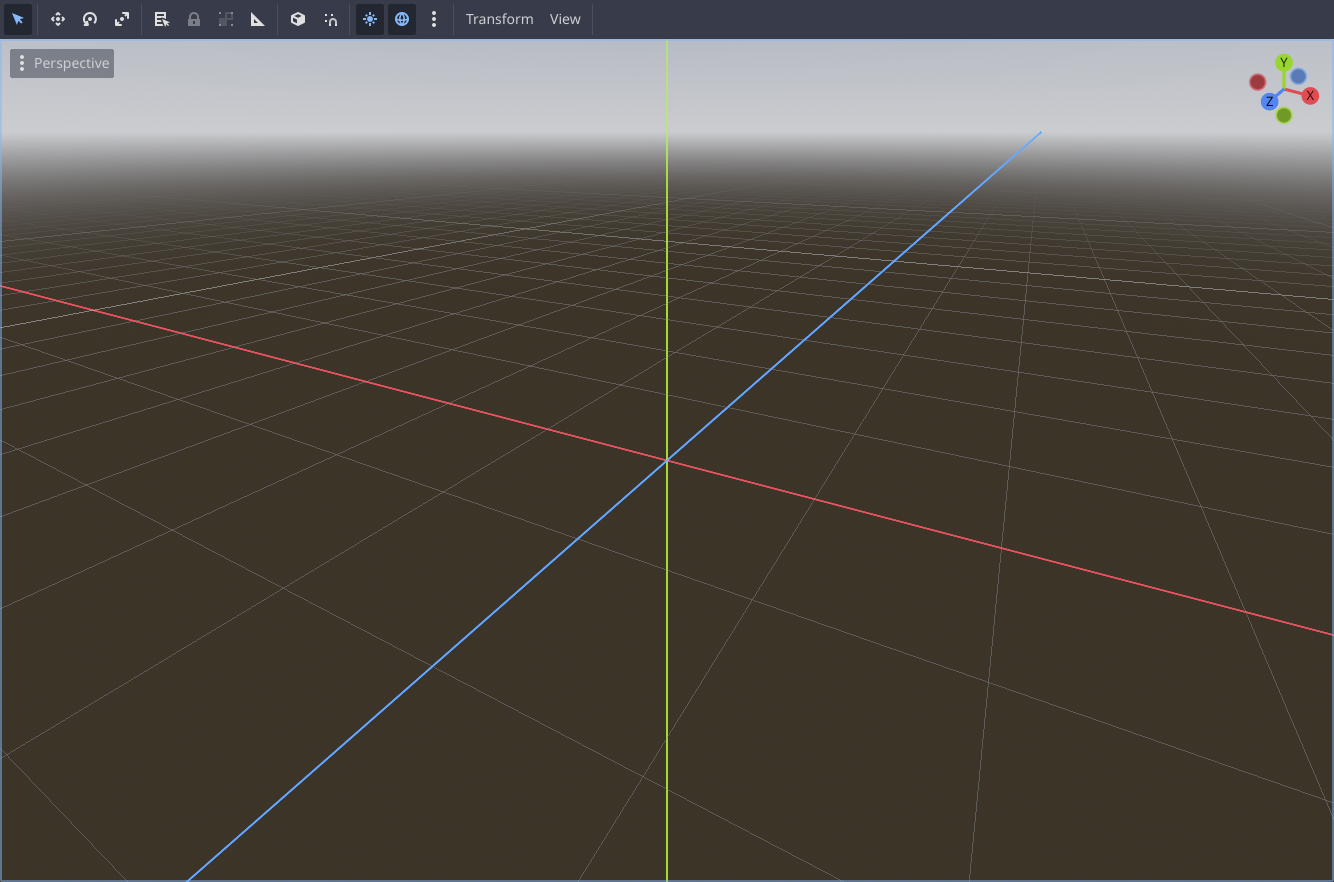The height and width of the screenshot is (882, 1334).
Task: Activate the Select Mode arrow tool
Action: (18, 19)
